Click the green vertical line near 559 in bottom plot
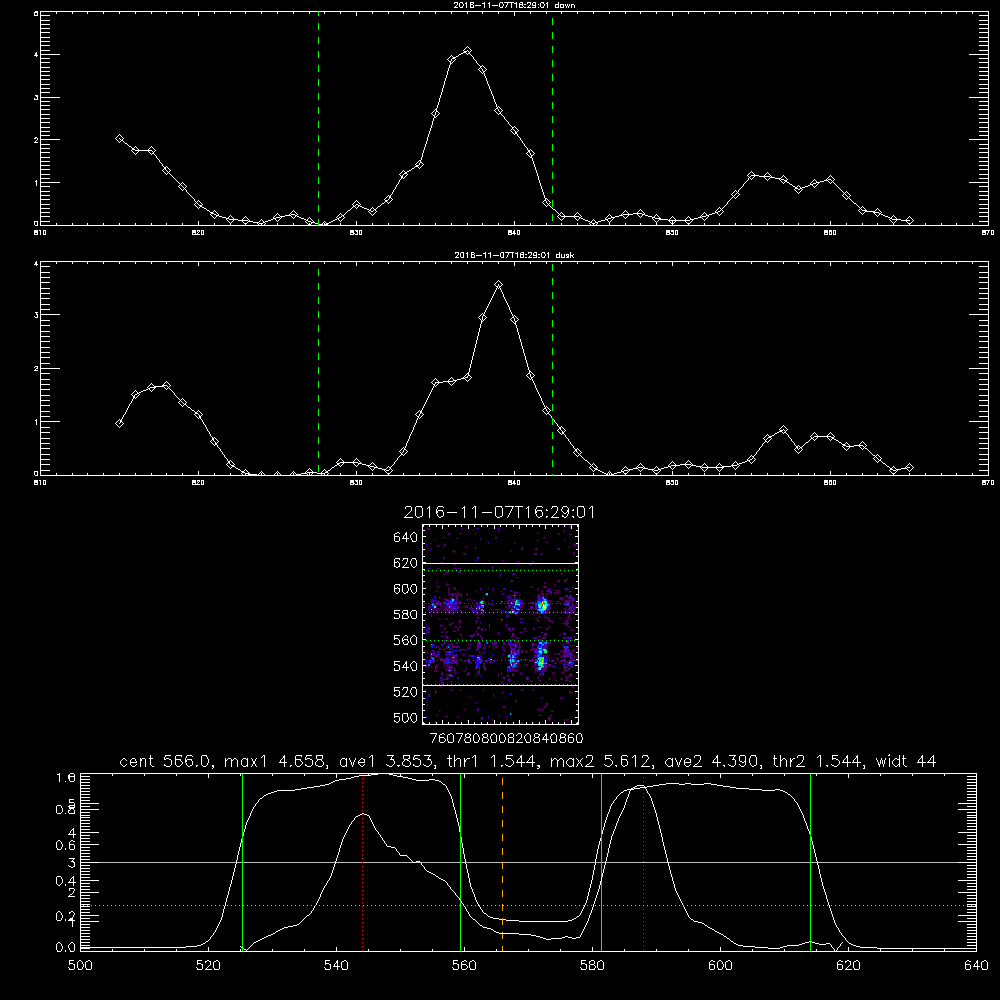This screenshot has width=1000, height=1000. (x=460, y=862)
